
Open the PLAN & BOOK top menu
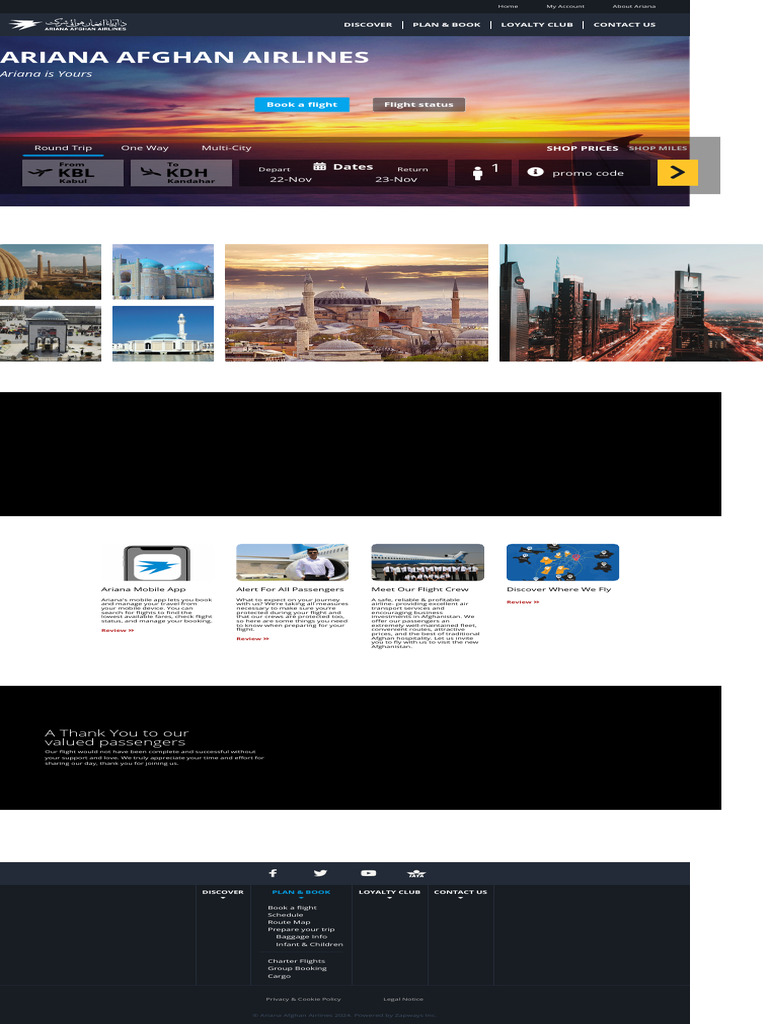[447, 25]
